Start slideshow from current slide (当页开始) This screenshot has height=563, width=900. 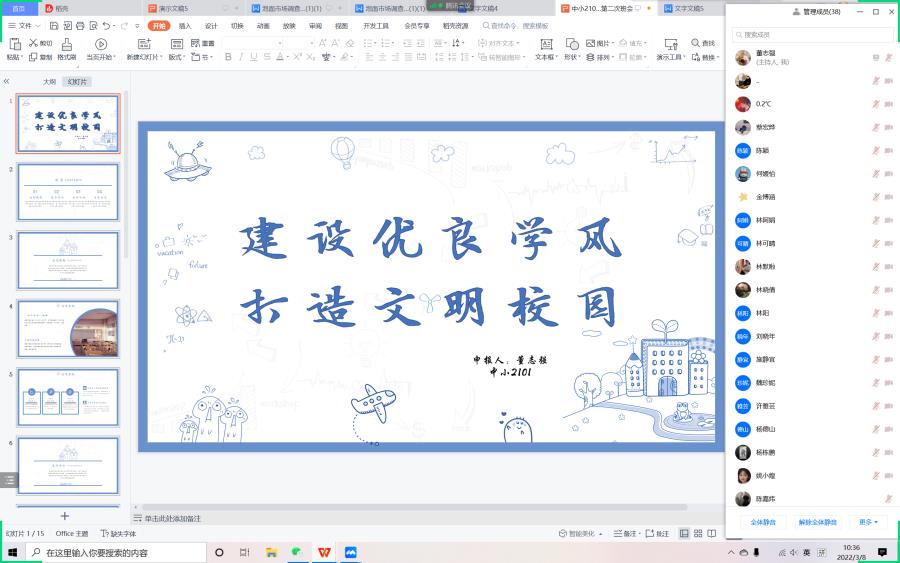[x=100, y=49]
